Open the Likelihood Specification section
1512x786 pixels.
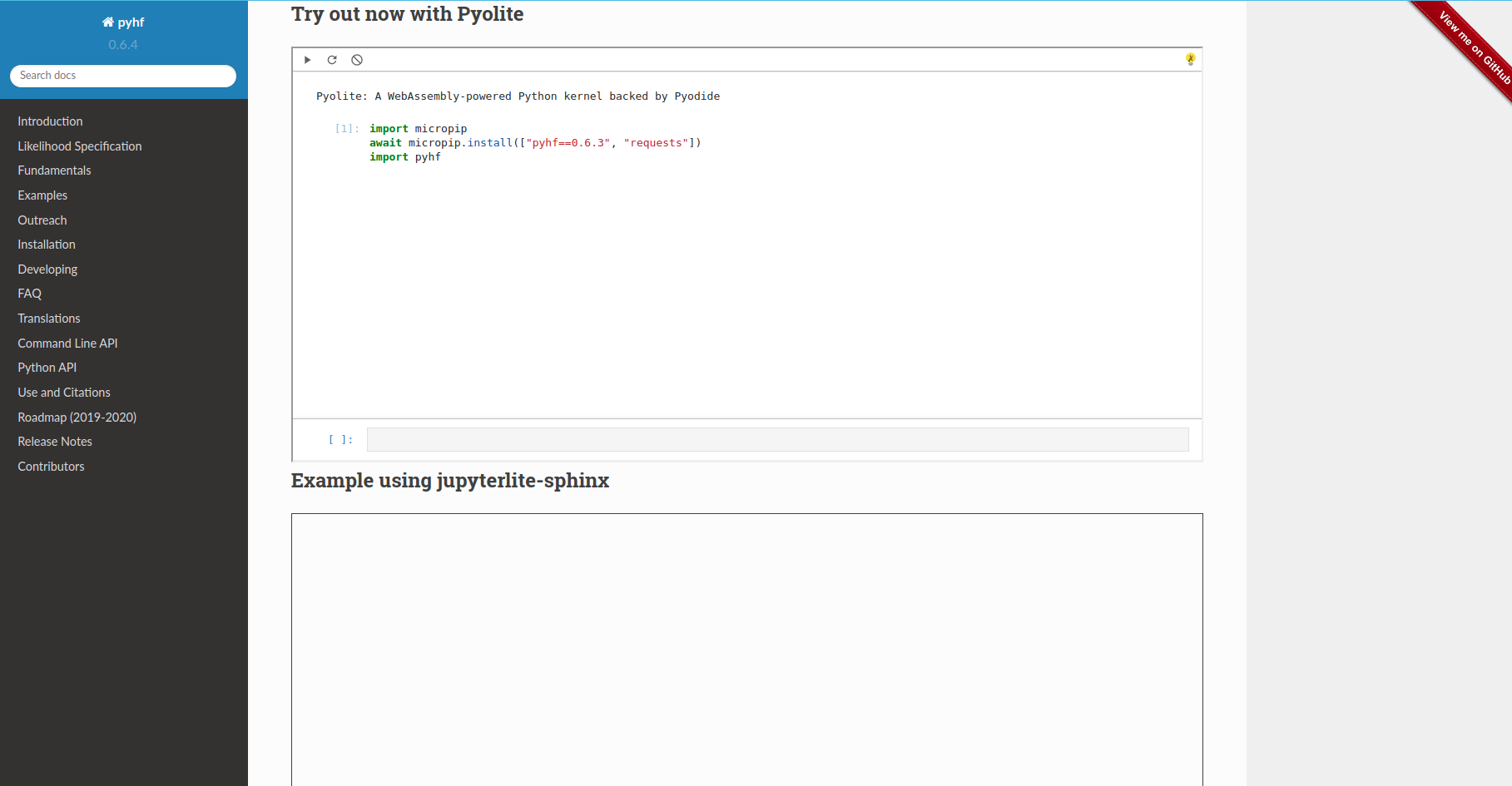point(79,146)
